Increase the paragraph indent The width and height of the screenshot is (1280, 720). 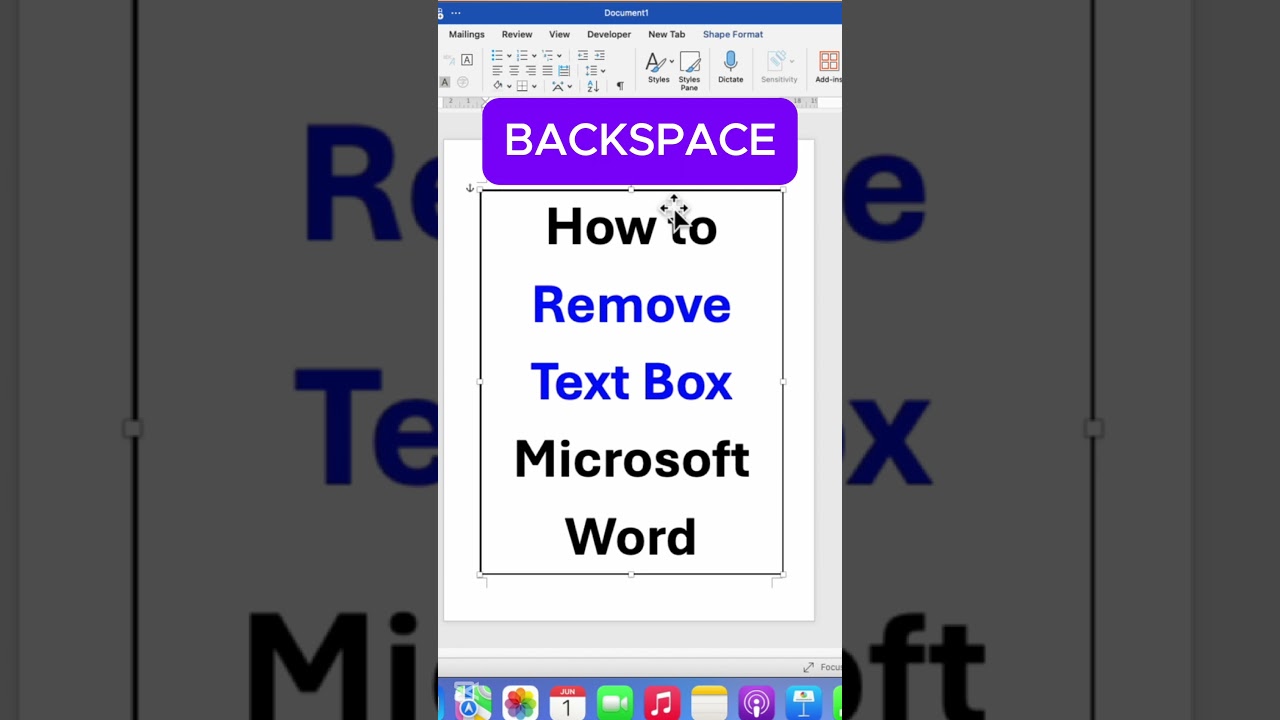tap(599, 55)
